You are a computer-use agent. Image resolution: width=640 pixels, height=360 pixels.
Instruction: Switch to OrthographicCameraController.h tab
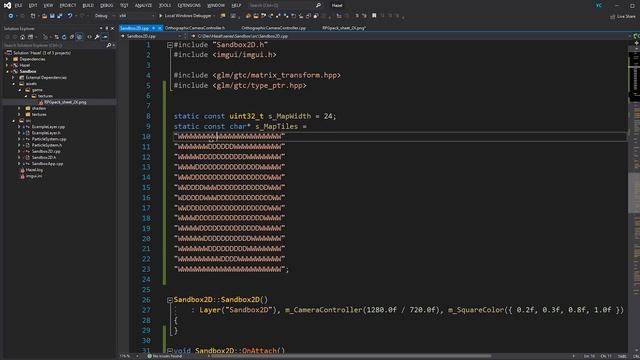click(195, 28)
